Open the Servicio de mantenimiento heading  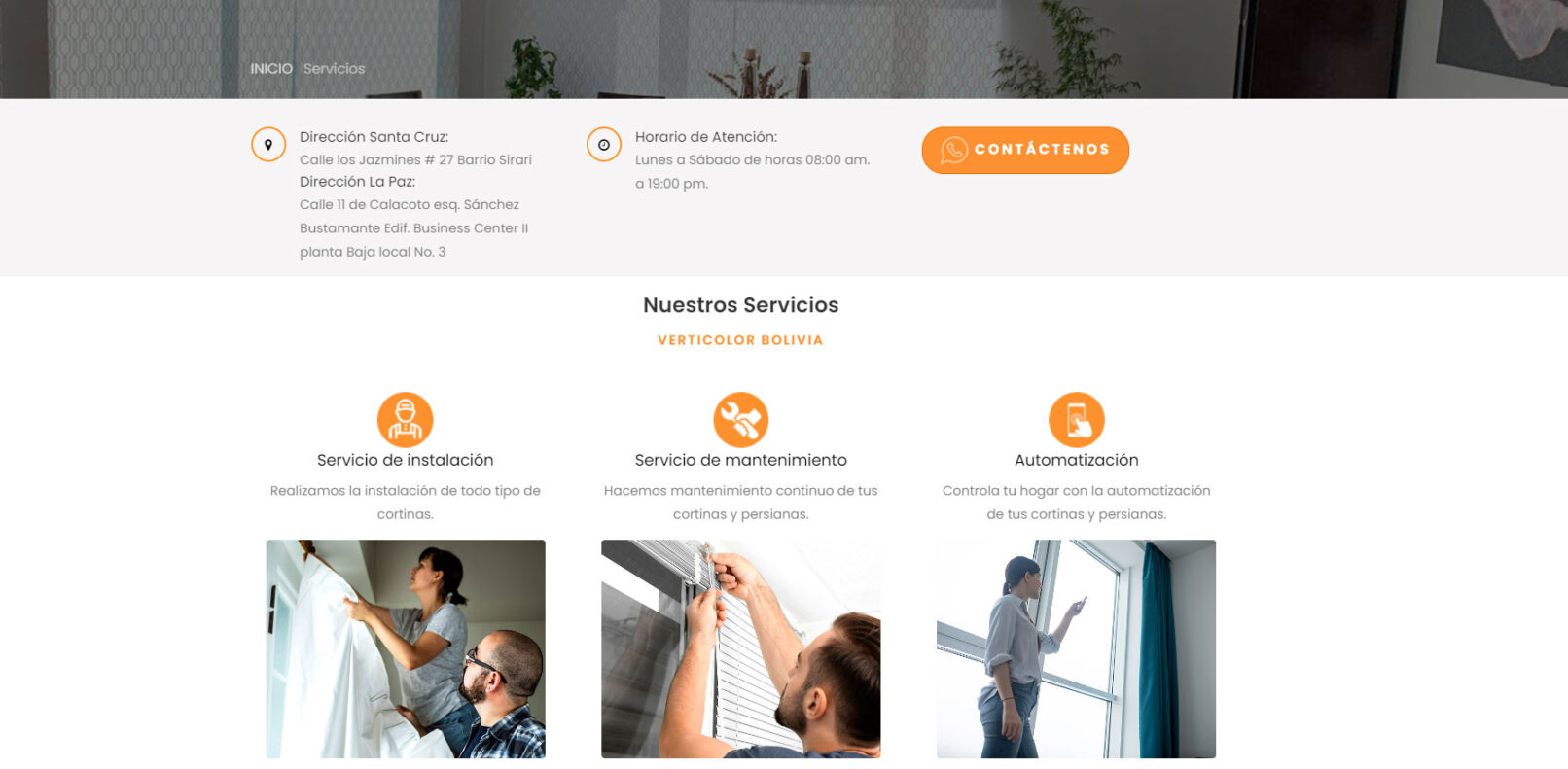pos(741,460)
